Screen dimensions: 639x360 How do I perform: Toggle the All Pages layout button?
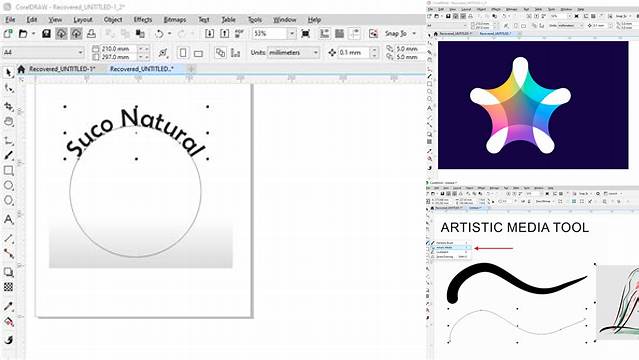point(220,53)
